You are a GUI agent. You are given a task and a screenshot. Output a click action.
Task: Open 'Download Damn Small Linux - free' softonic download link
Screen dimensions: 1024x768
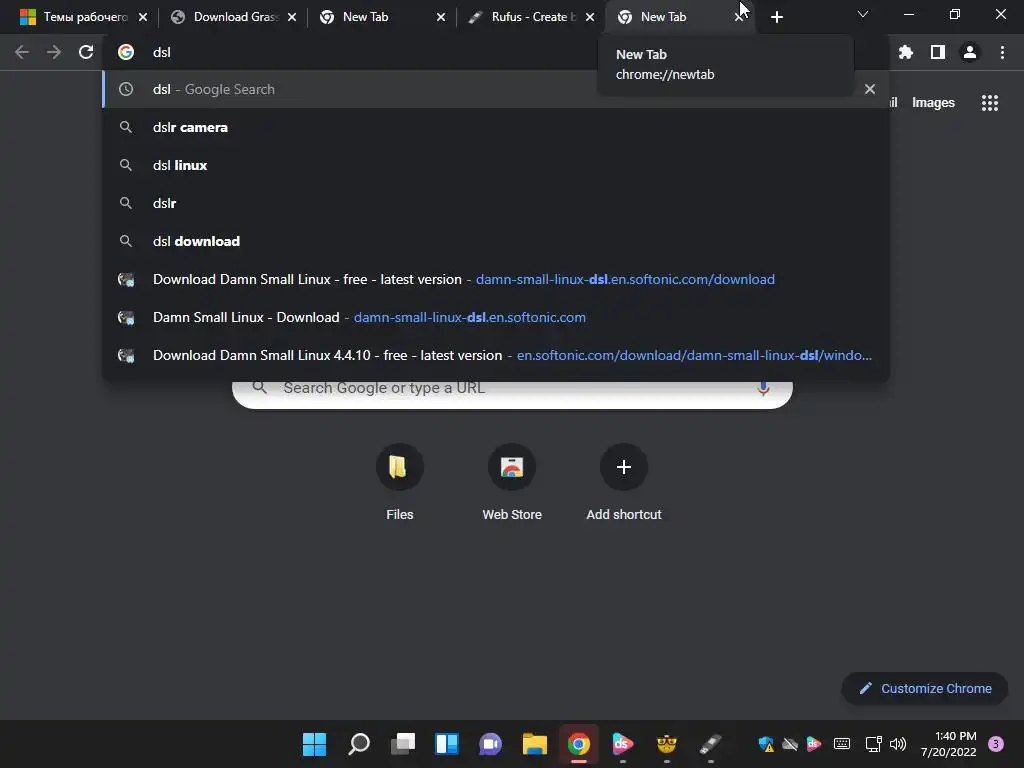click(x=496, y=280)
